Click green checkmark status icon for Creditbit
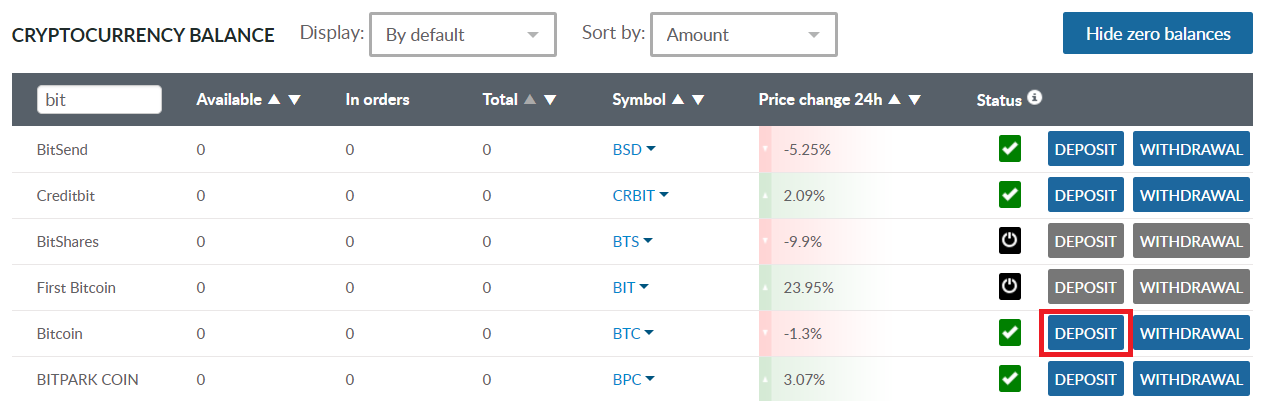Screen dimensions: 1265x401 (x=1010, y=196)
